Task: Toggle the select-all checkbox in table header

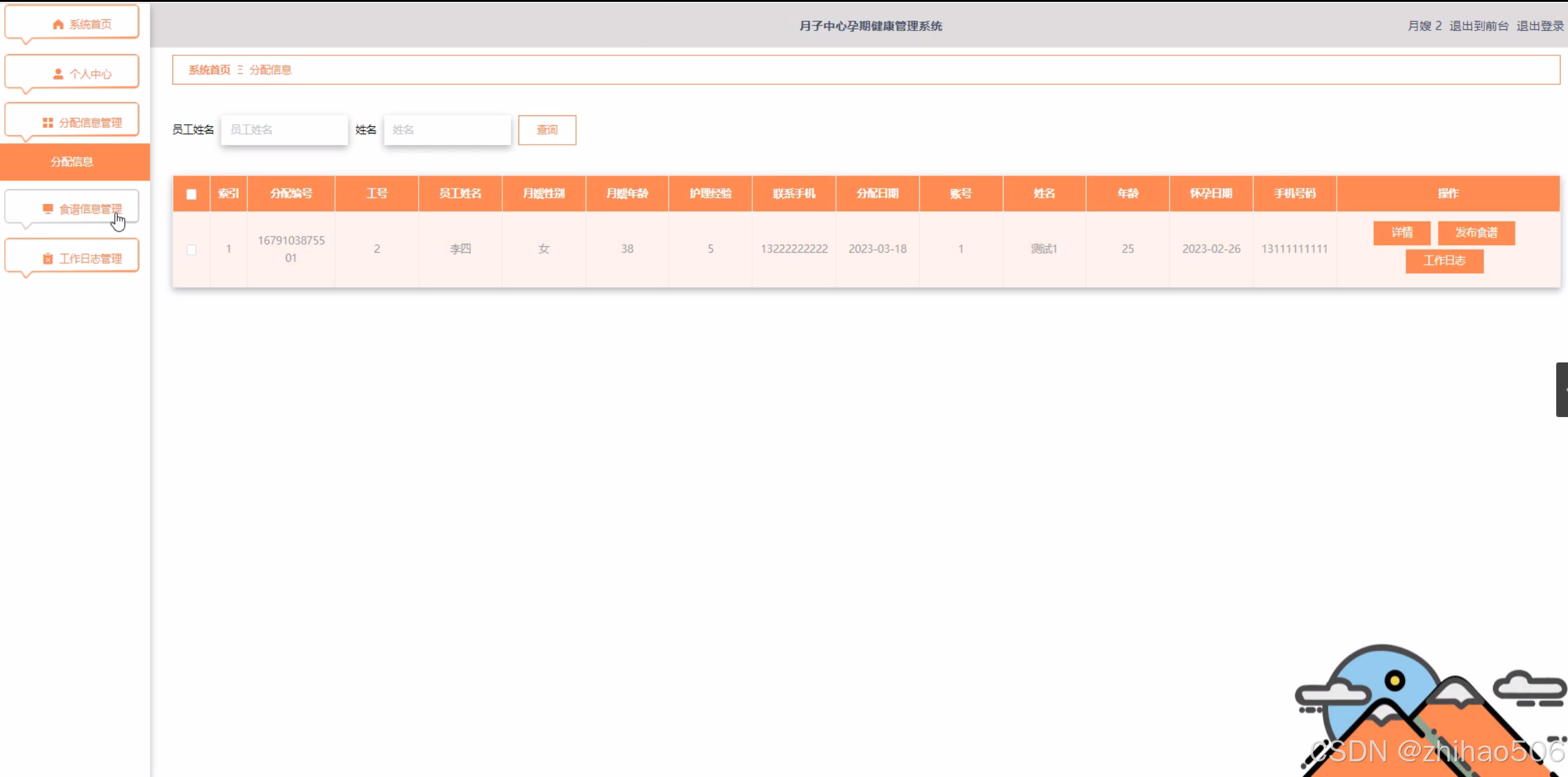Action: (x=191, y=194)
